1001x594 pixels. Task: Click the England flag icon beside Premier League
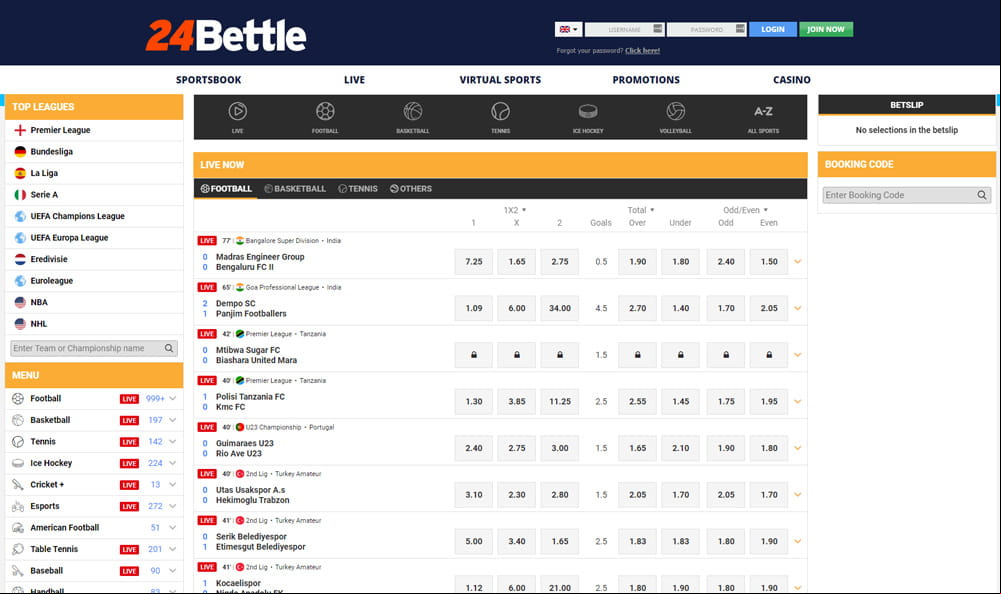(x=20, y=130)
